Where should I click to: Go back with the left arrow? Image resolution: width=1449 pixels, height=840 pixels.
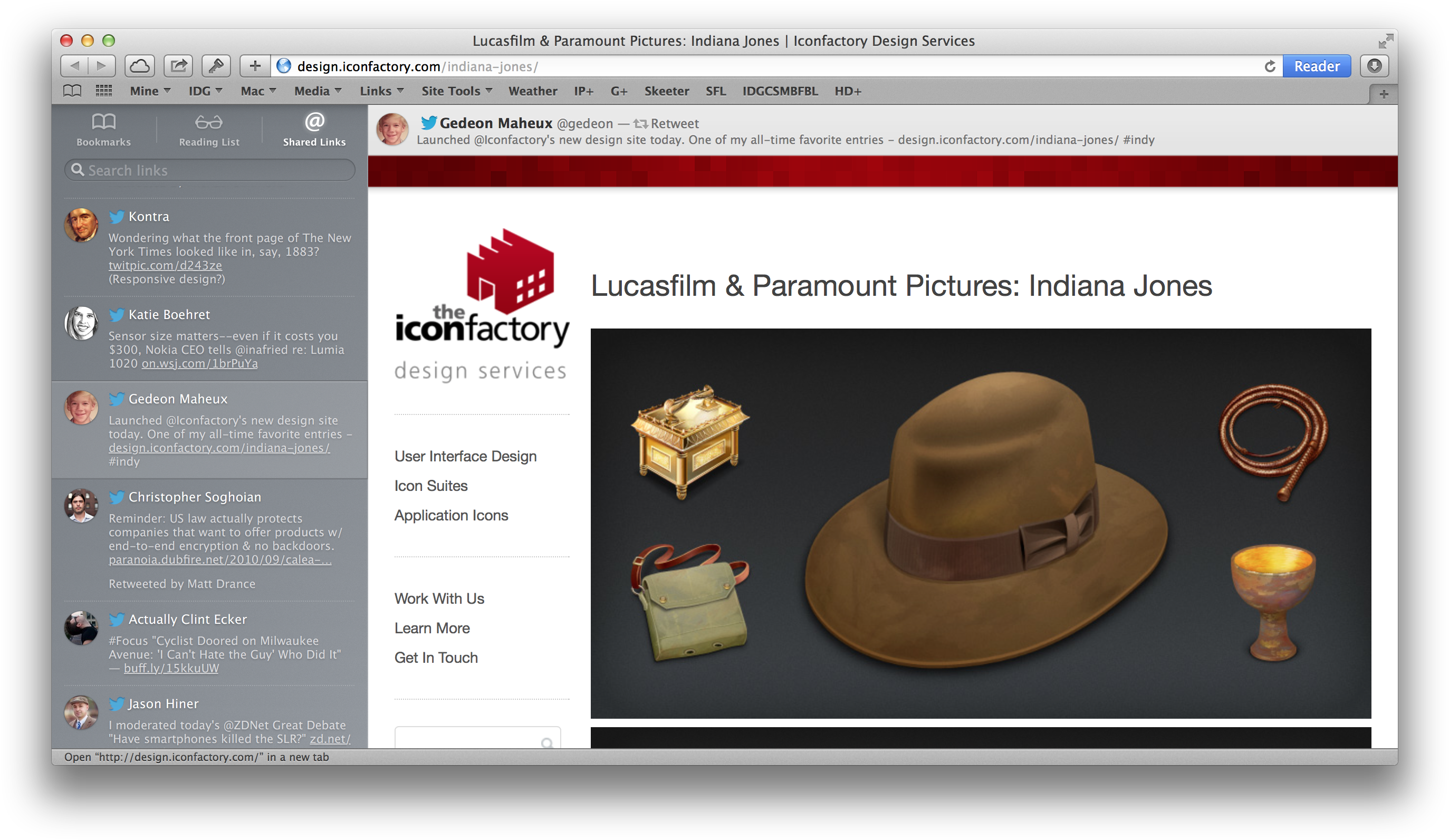(x=75, y=66)
